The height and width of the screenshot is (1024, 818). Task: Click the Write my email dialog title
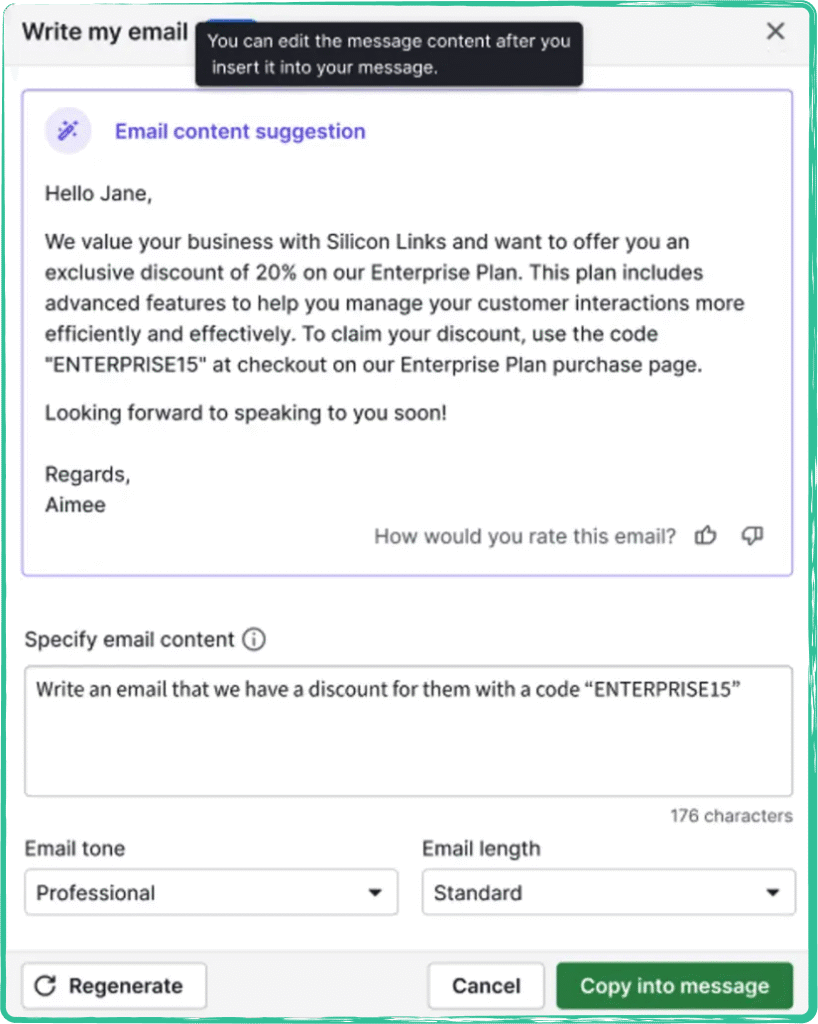pos(104,31)
